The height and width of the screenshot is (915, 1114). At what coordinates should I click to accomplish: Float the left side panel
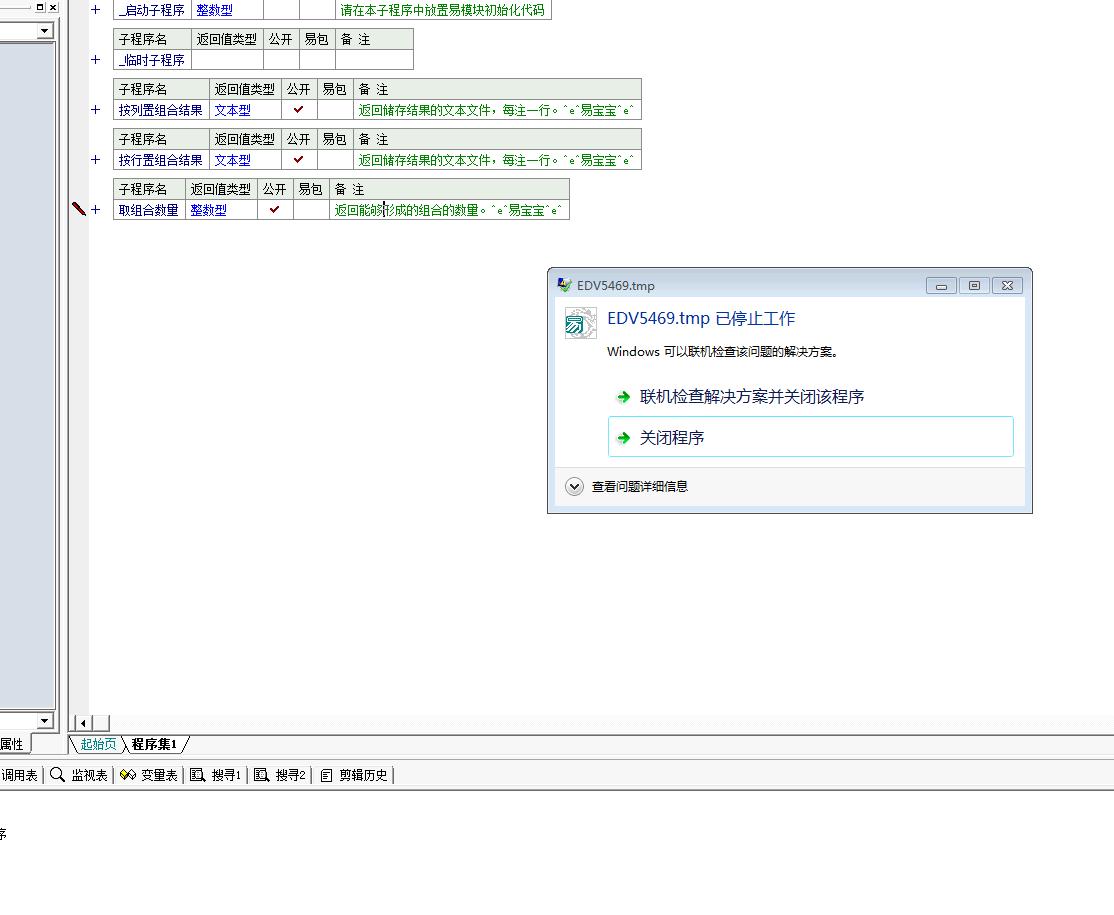click(40, 7)
